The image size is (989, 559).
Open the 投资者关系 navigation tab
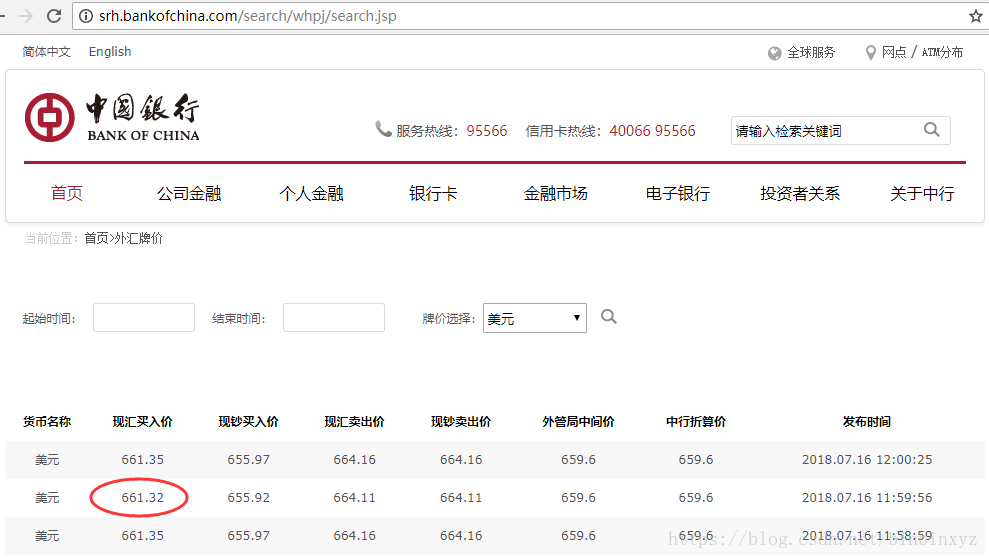pyautogui.click(x=800, y=193)
